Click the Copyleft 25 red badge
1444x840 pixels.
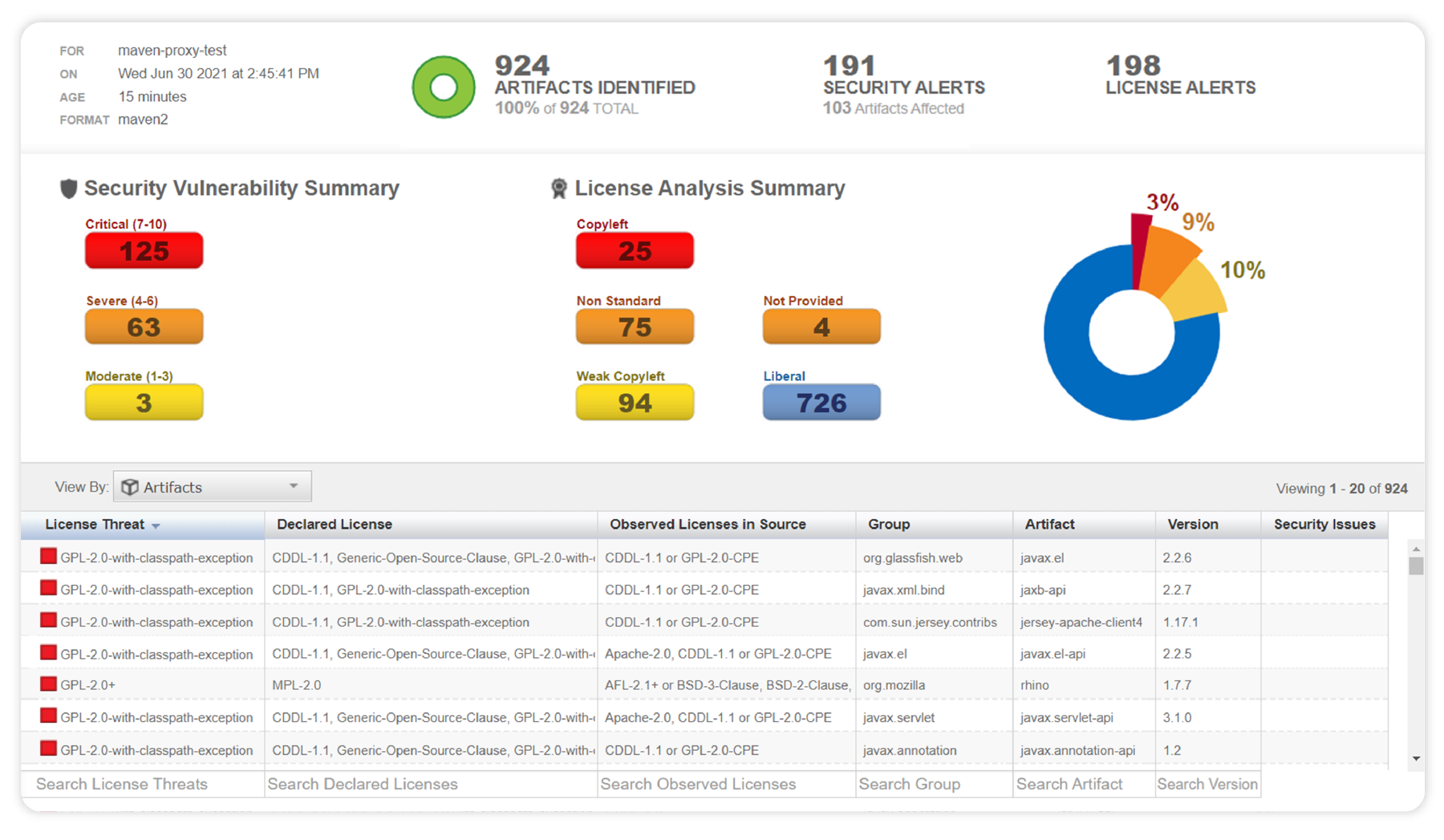635,251
